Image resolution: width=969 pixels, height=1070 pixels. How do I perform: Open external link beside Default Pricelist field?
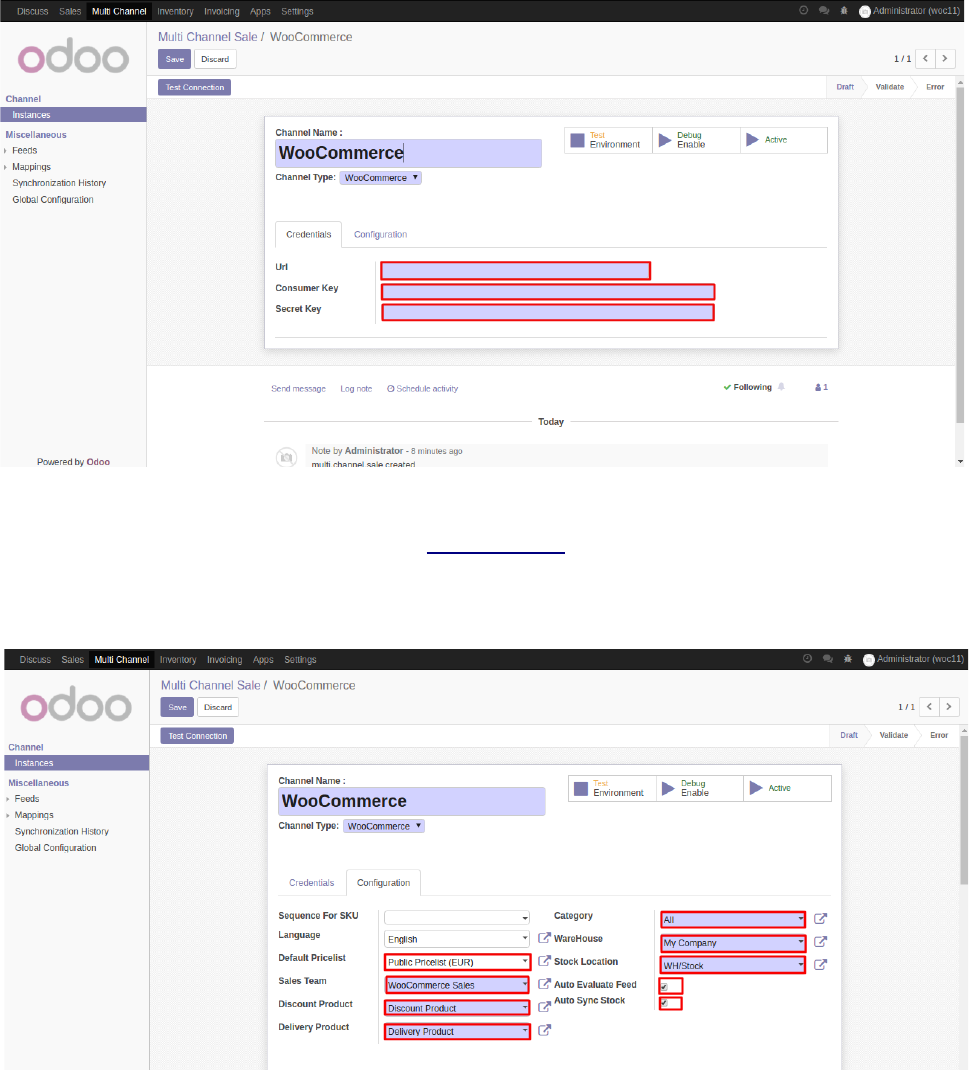(x=544, y=961)
